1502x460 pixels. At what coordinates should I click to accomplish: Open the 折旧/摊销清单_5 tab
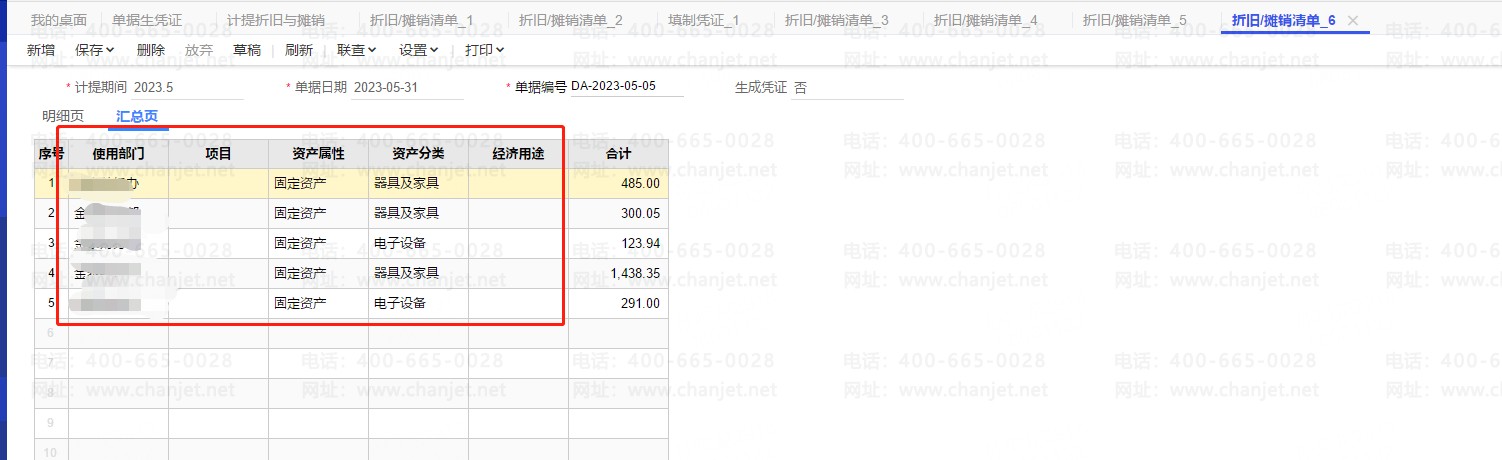[1135, 20]
